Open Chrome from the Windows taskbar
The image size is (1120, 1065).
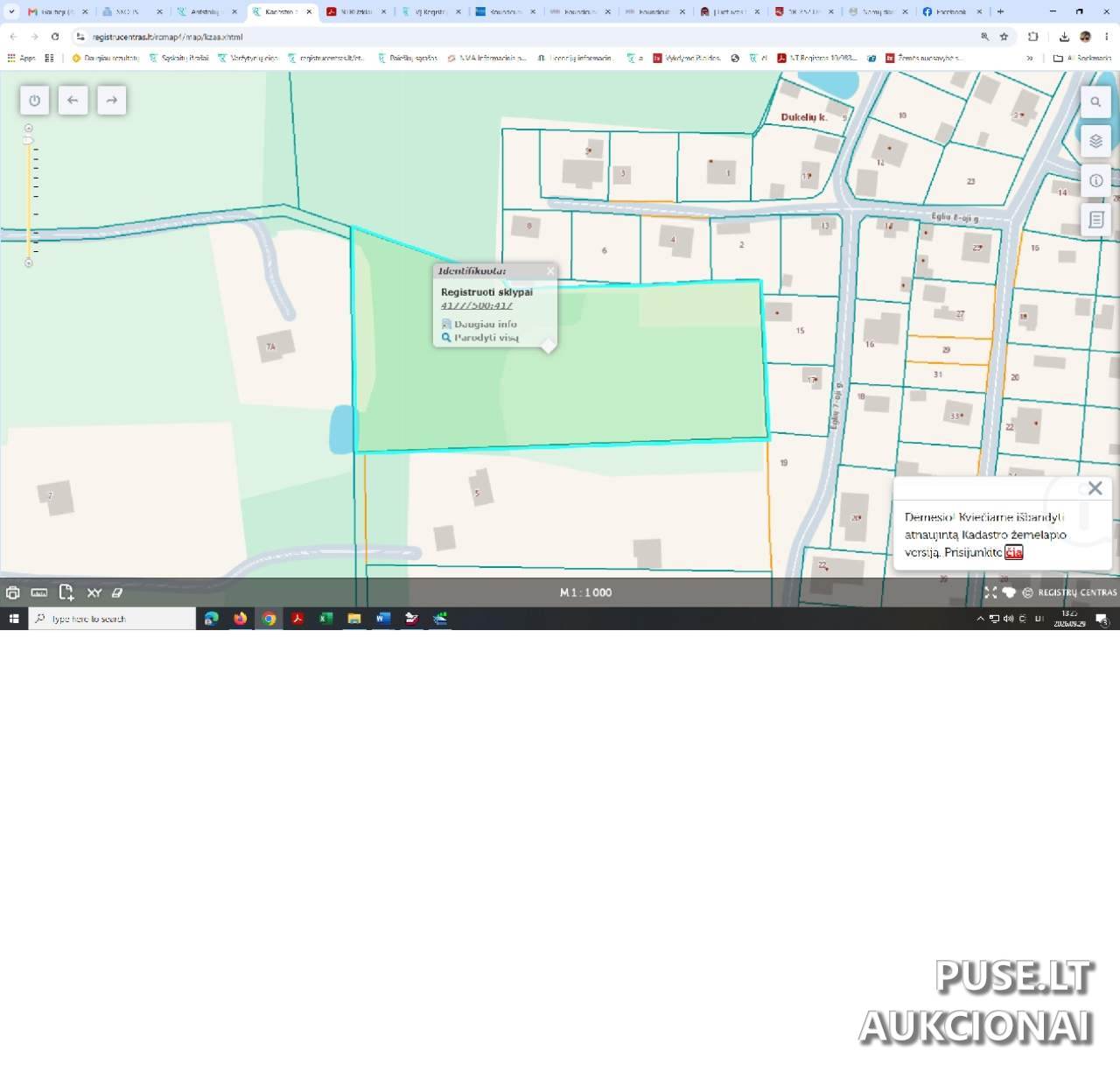(269, 619)
